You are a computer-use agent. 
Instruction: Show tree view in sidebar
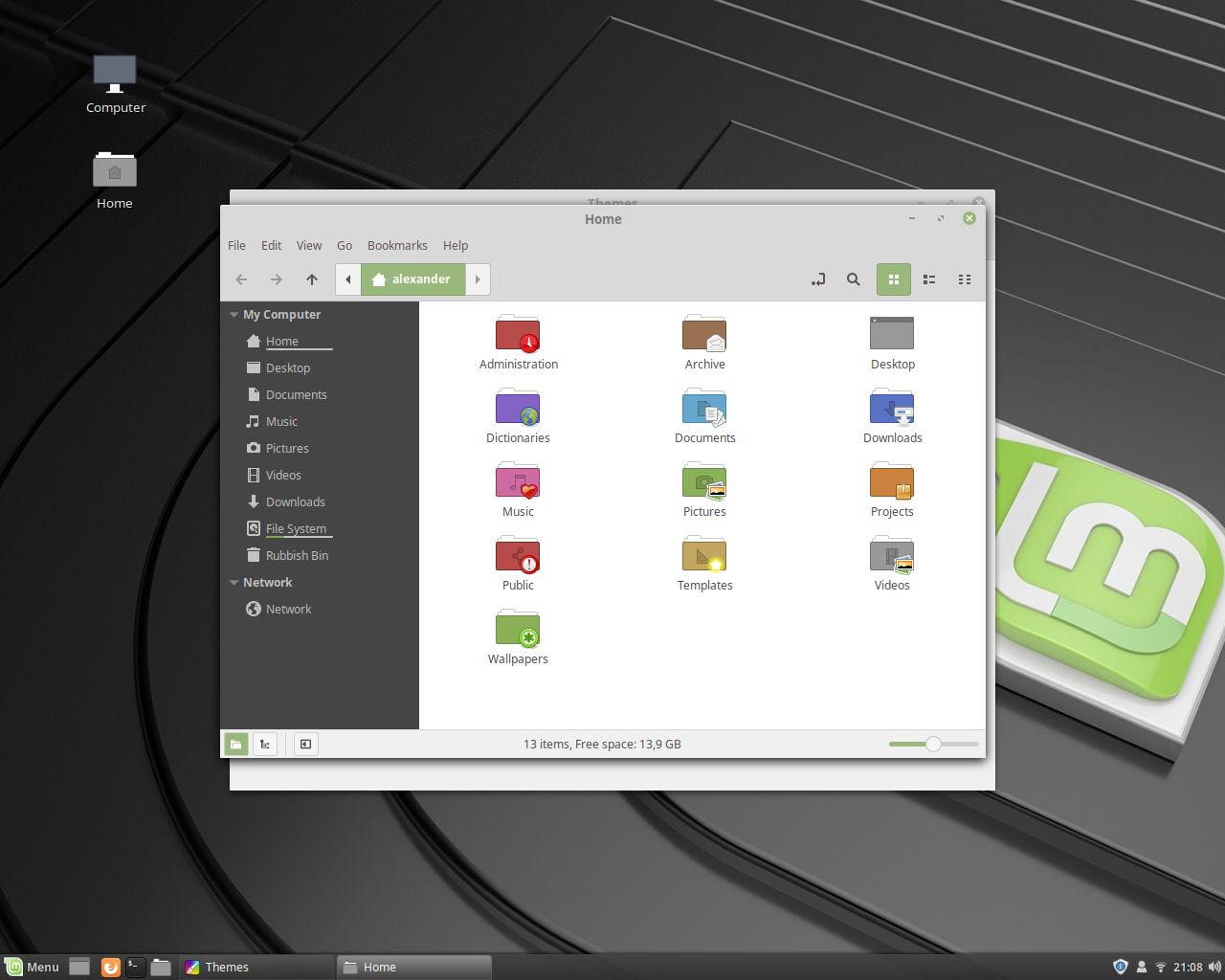click(265, 744)
